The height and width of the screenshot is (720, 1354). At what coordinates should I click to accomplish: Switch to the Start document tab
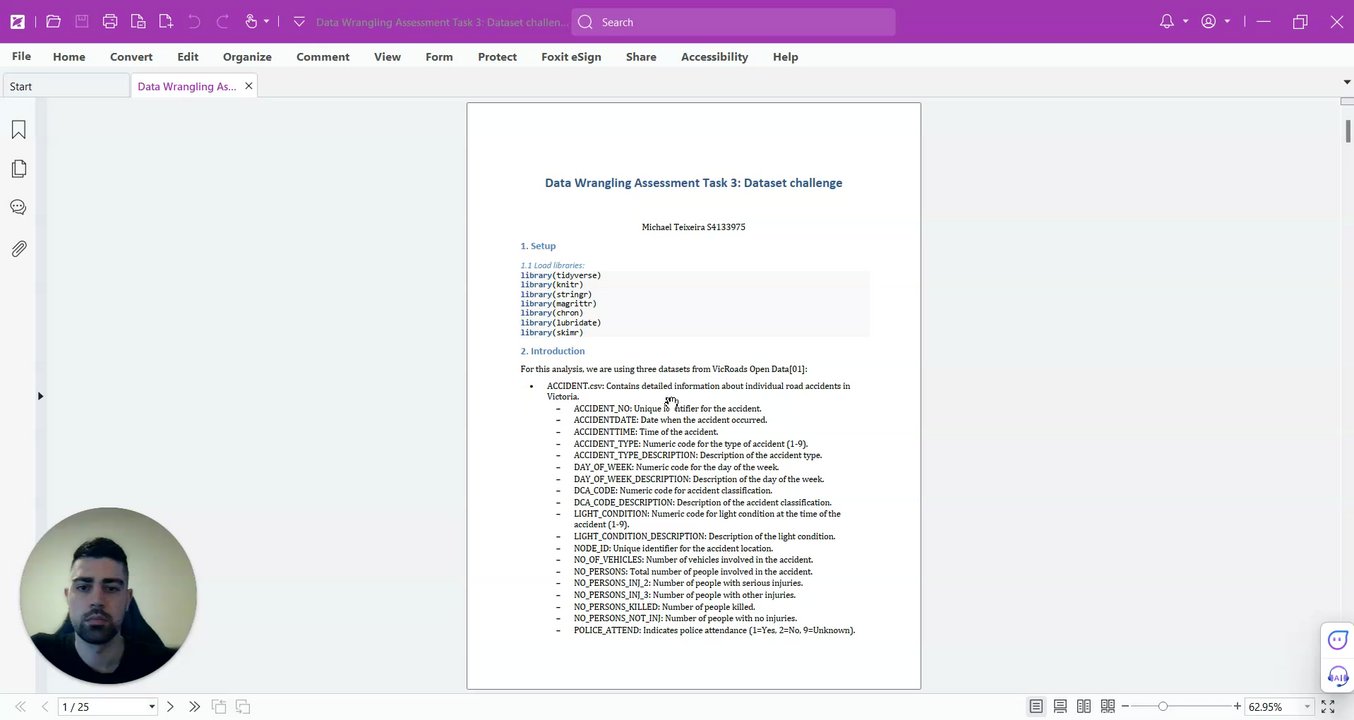(x=66, y=87)
